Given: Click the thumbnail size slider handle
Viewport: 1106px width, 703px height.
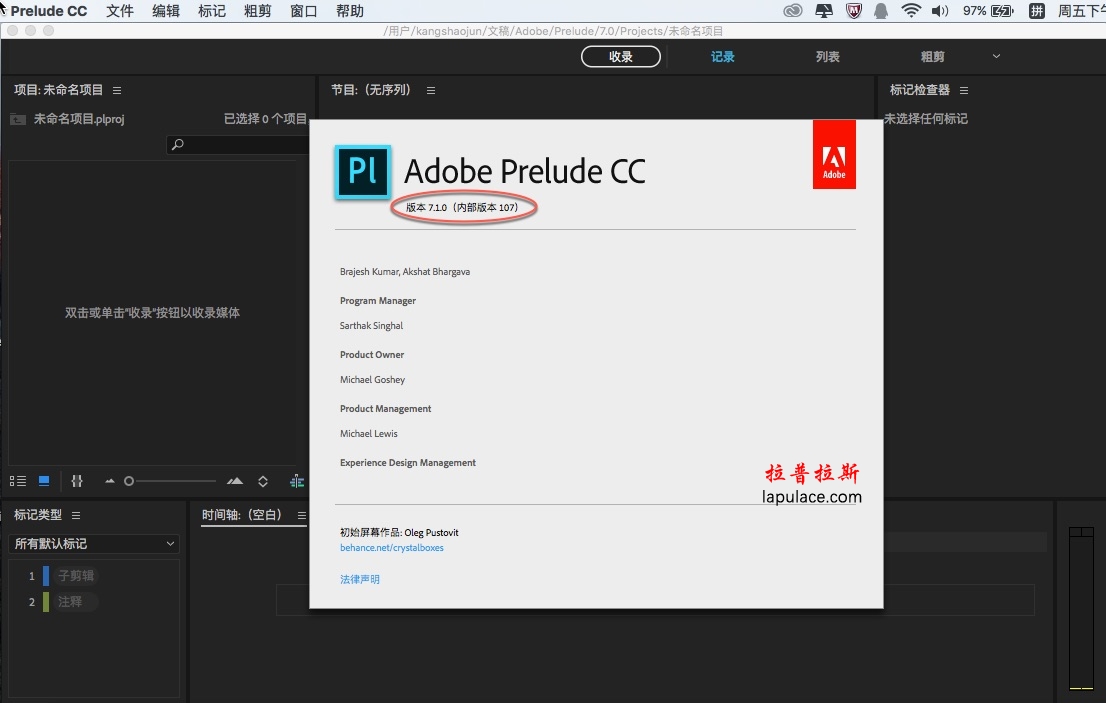Looking at the screenshot, I should pyautogui.click(x=128, y=481).
